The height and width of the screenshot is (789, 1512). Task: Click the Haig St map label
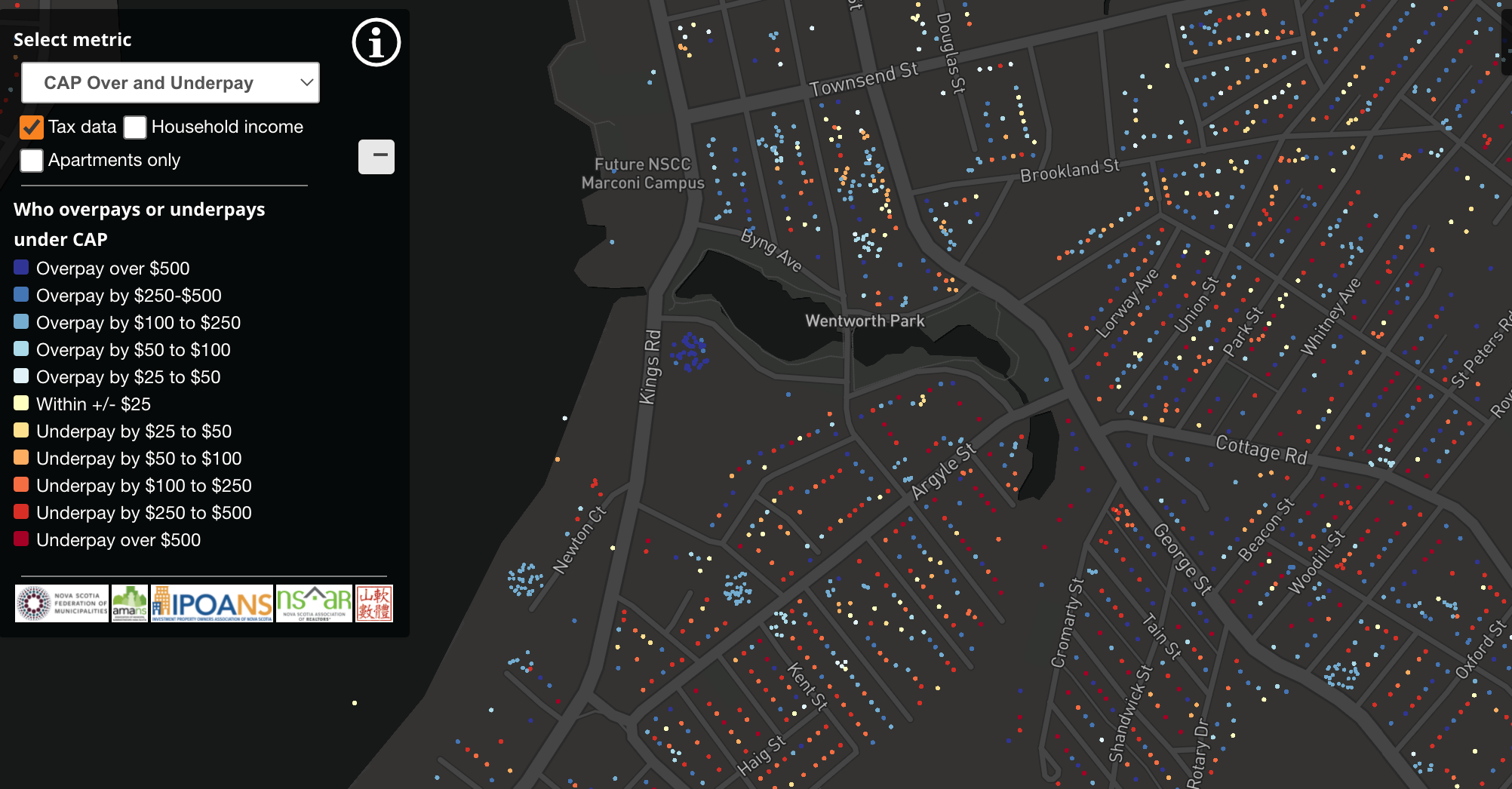[762, 755]
